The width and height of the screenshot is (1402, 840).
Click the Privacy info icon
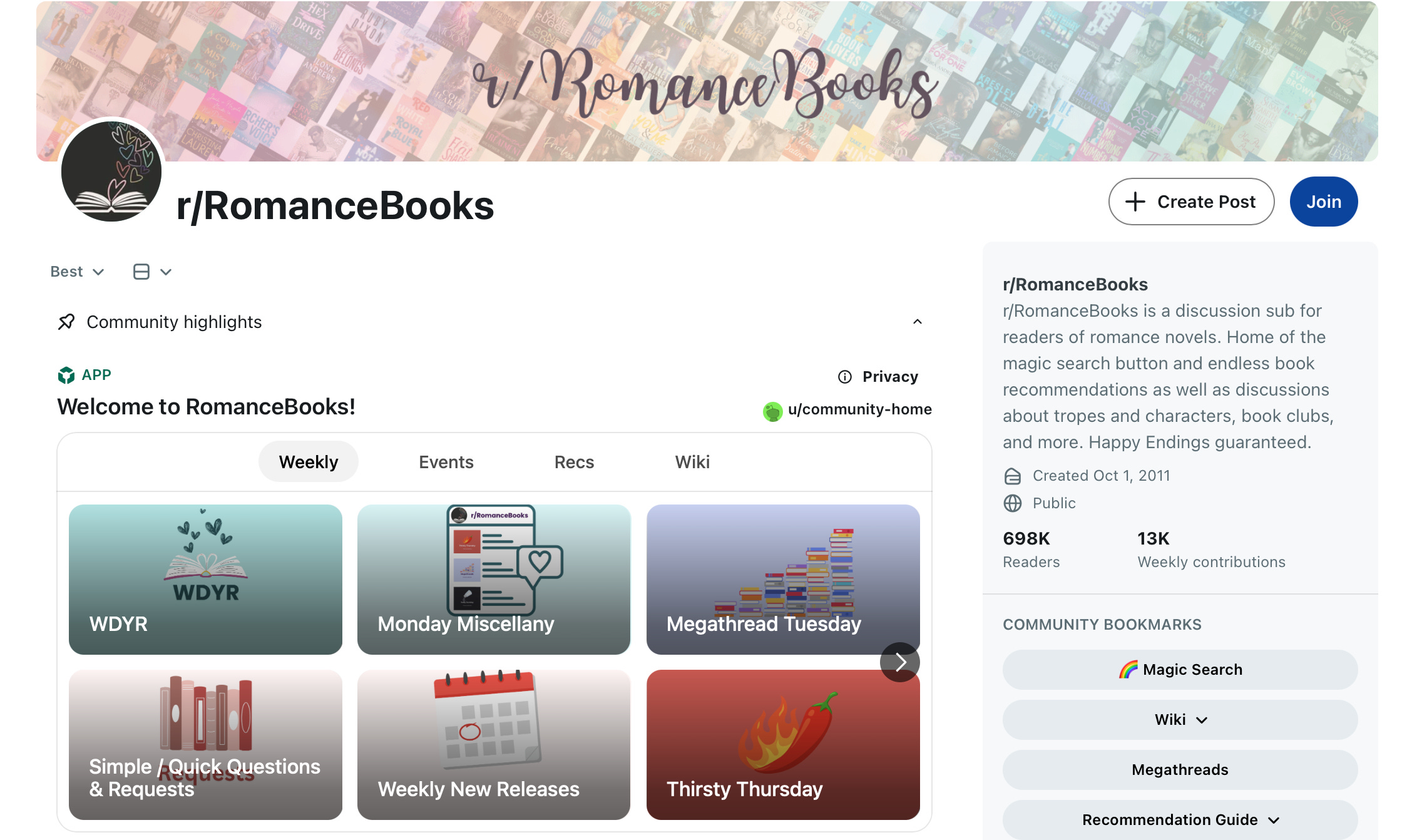tap(844, 377)
